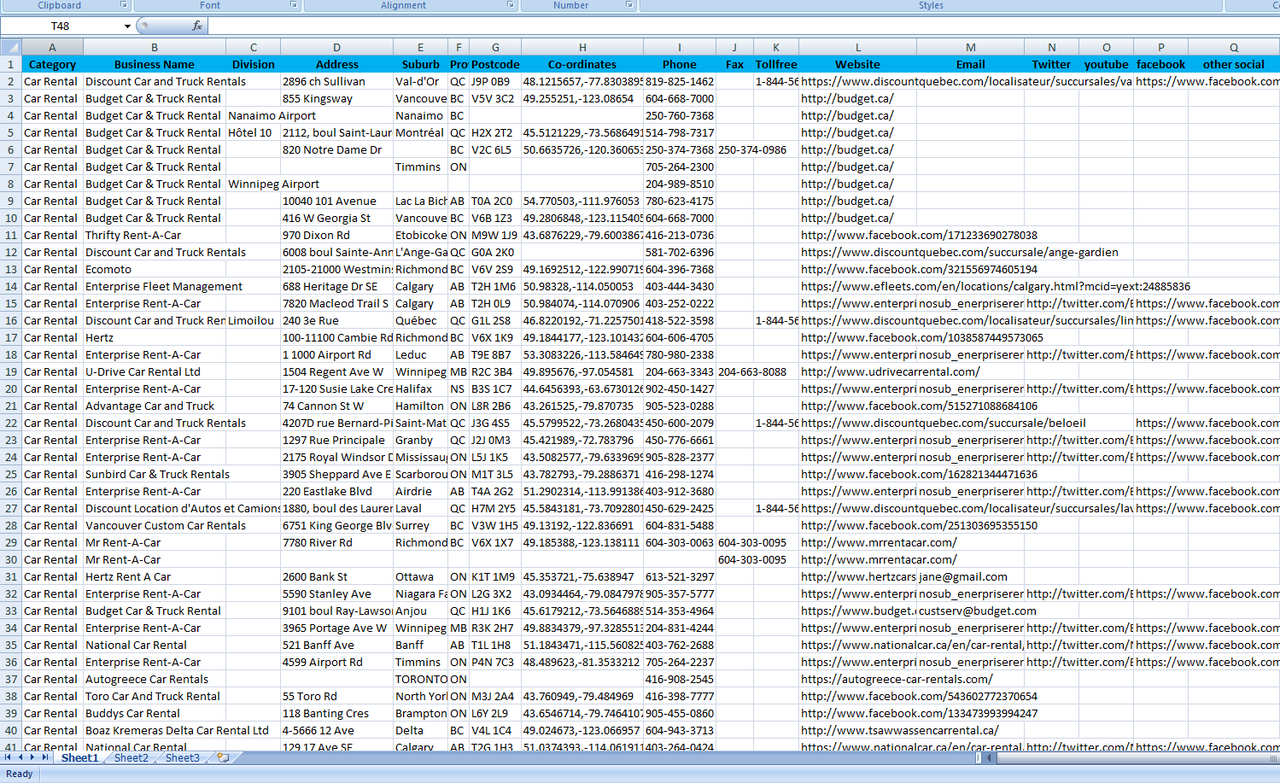Screen dimensions: 1280x783
Task: Open the Alignment dialog launcher
Action: 508,6
